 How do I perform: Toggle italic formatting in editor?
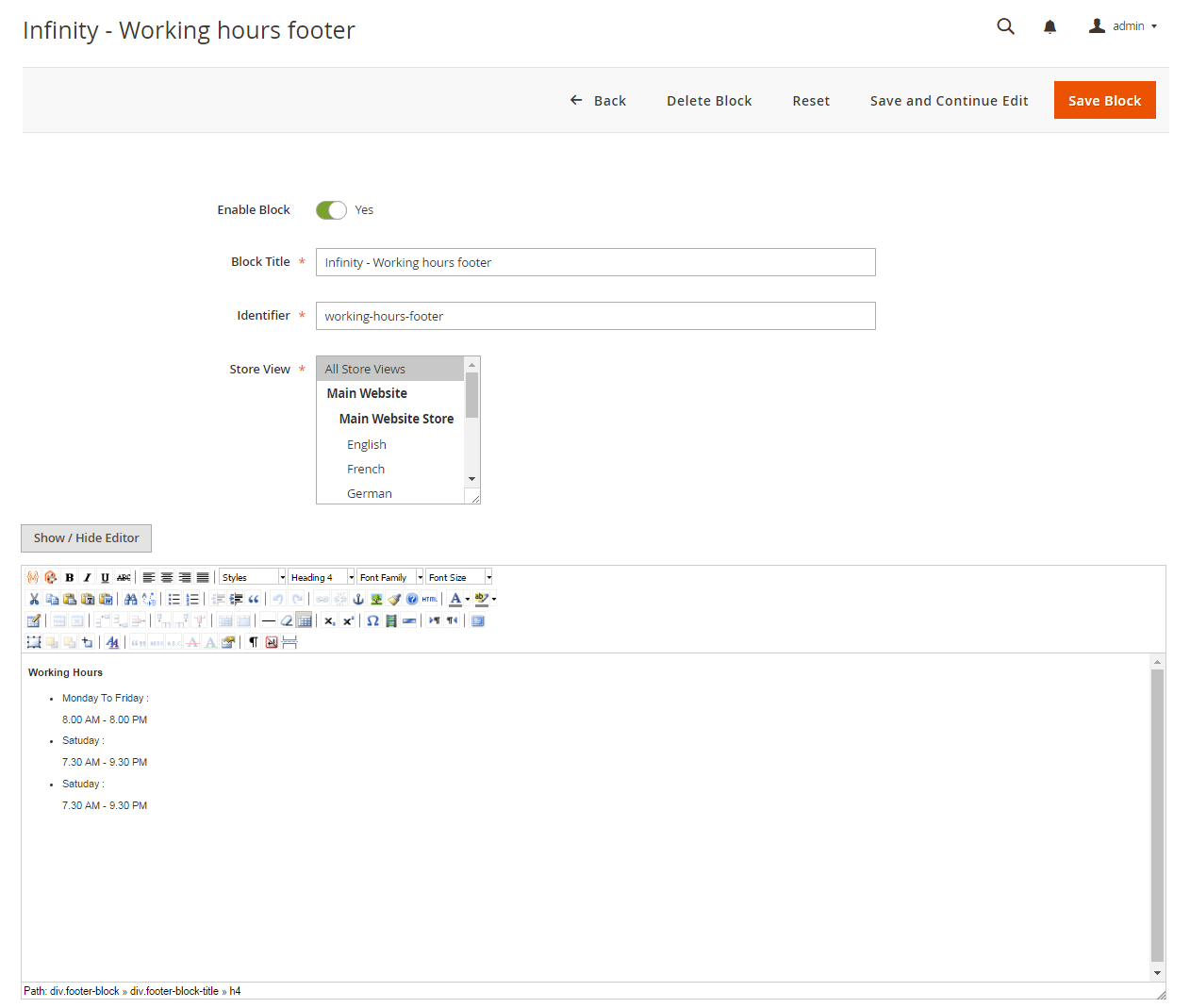[x=87, y=577]
